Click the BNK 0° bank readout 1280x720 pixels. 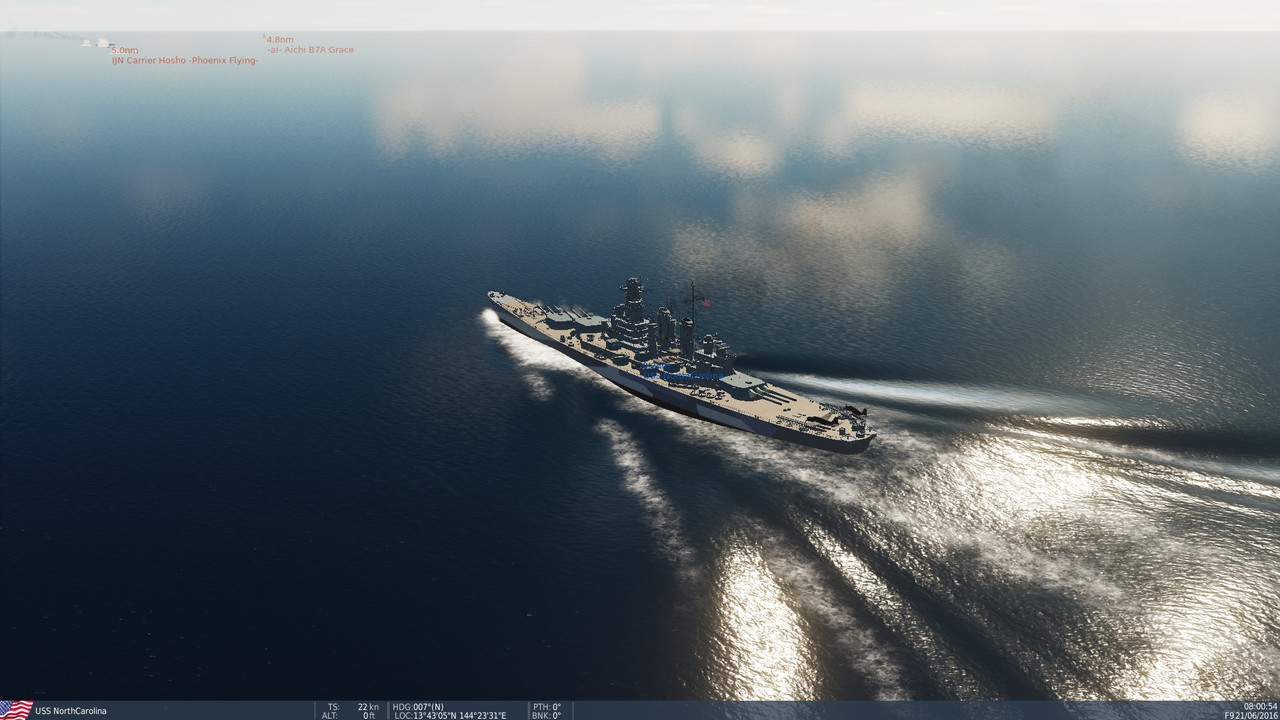(x=546, y=715)
